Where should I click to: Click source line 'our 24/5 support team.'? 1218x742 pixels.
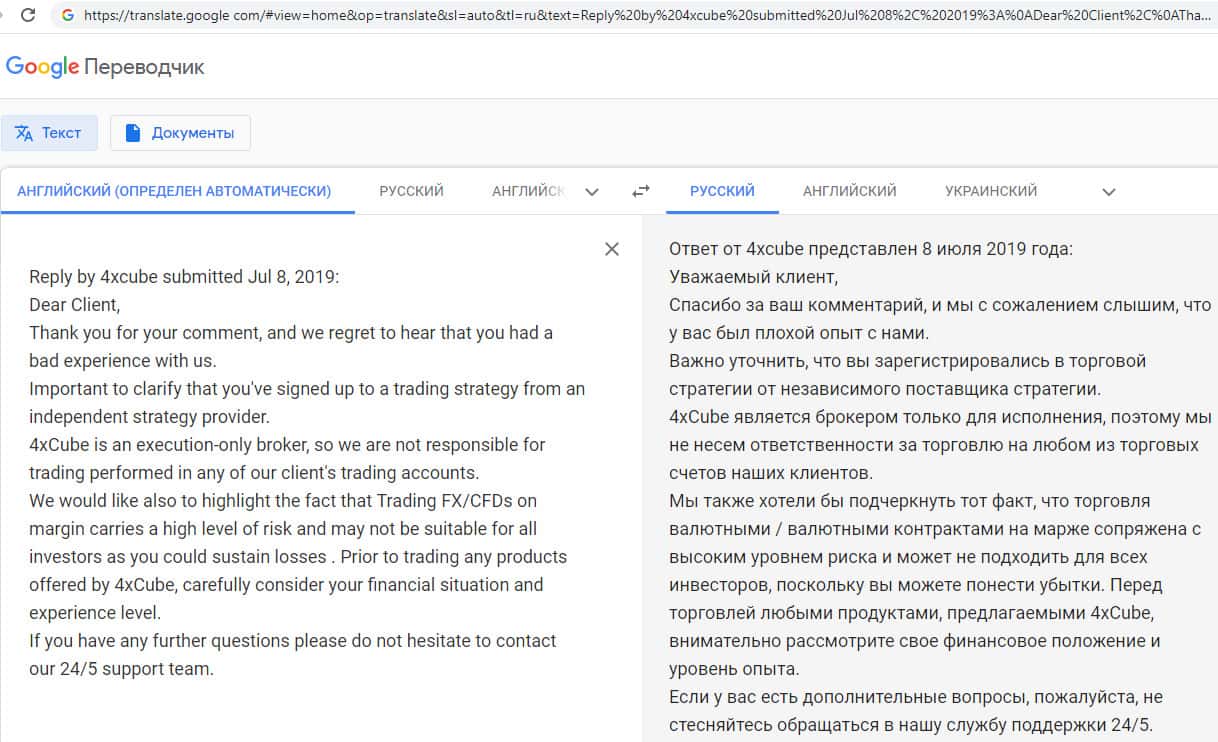tap(121, 669)
